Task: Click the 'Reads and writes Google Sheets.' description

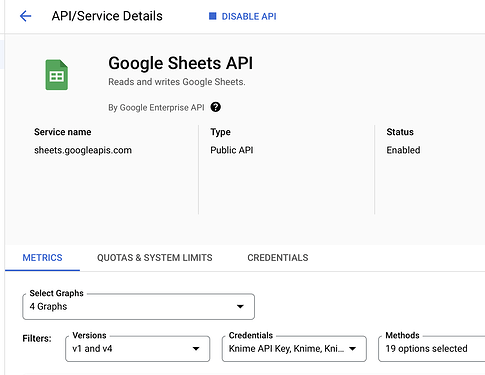Action: pyautogui.click(x=177, y=82)
